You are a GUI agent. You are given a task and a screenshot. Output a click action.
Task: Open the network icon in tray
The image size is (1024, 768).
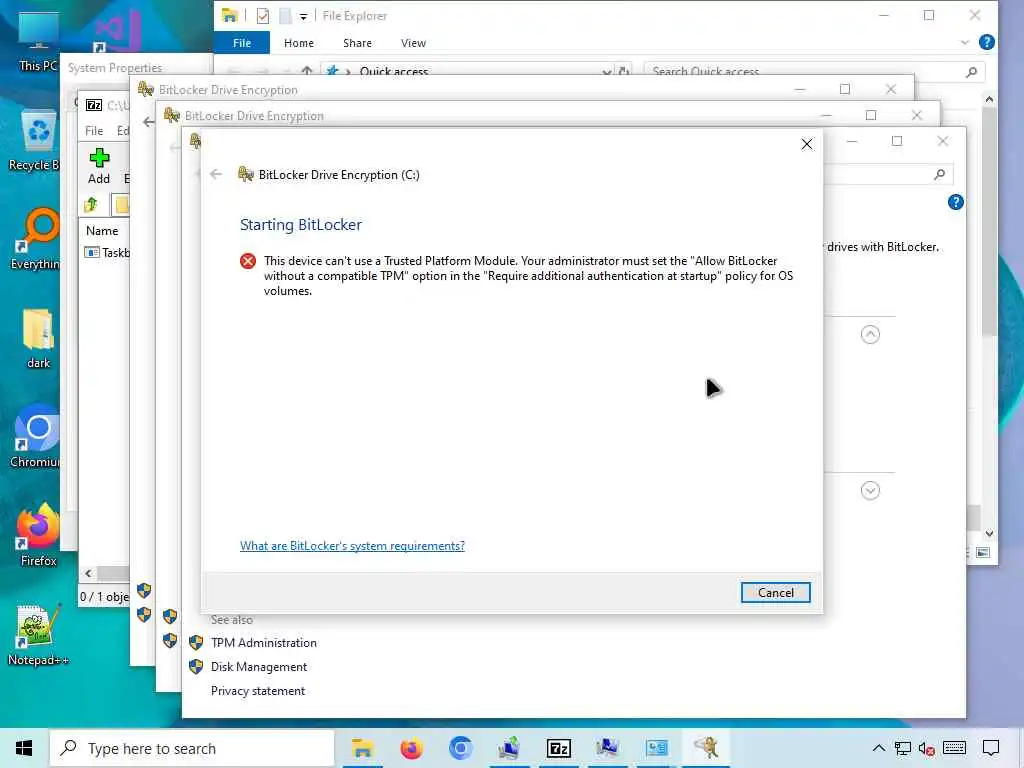pyautogui.click(x=903, y=748)
